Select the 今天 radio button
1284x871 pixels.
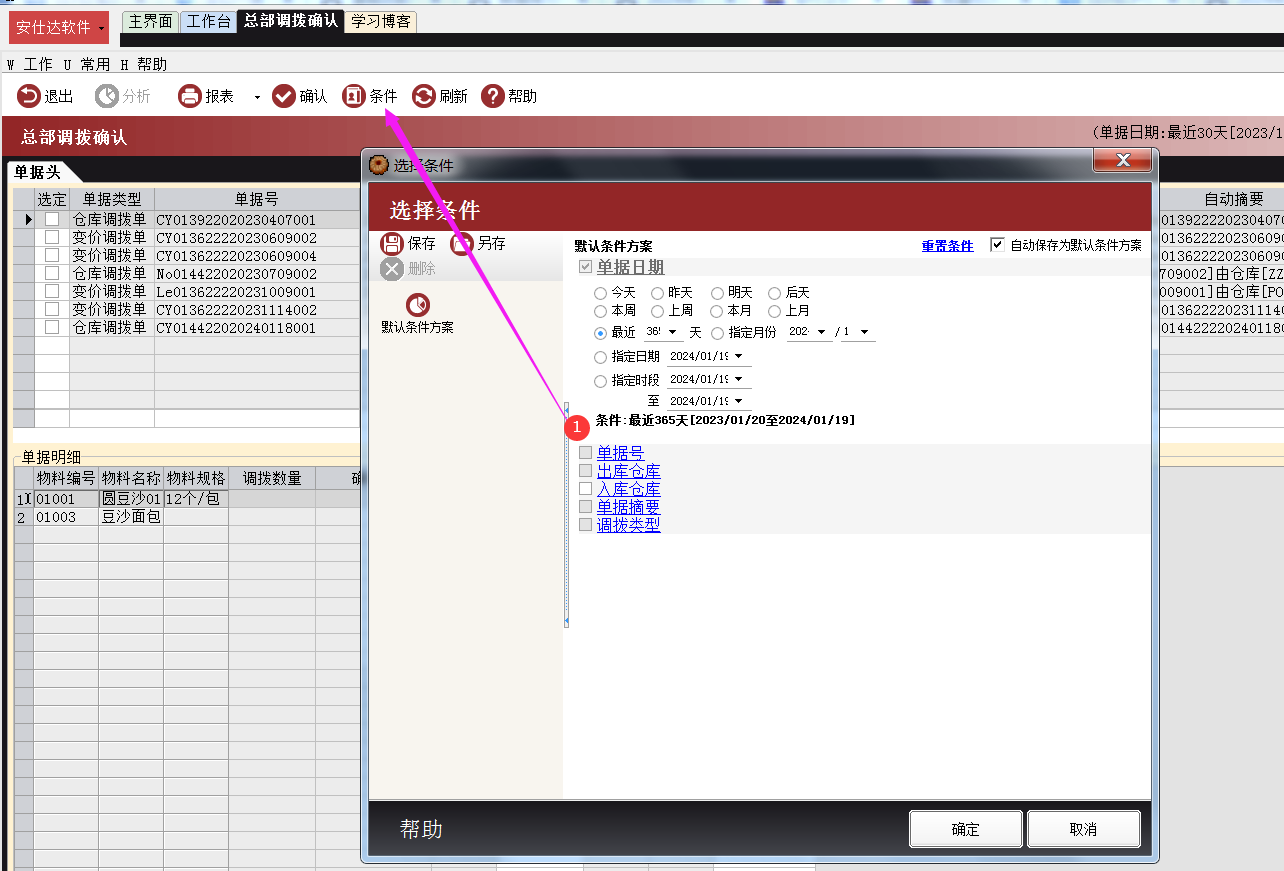pyautogui.click(x=600, y=293)
